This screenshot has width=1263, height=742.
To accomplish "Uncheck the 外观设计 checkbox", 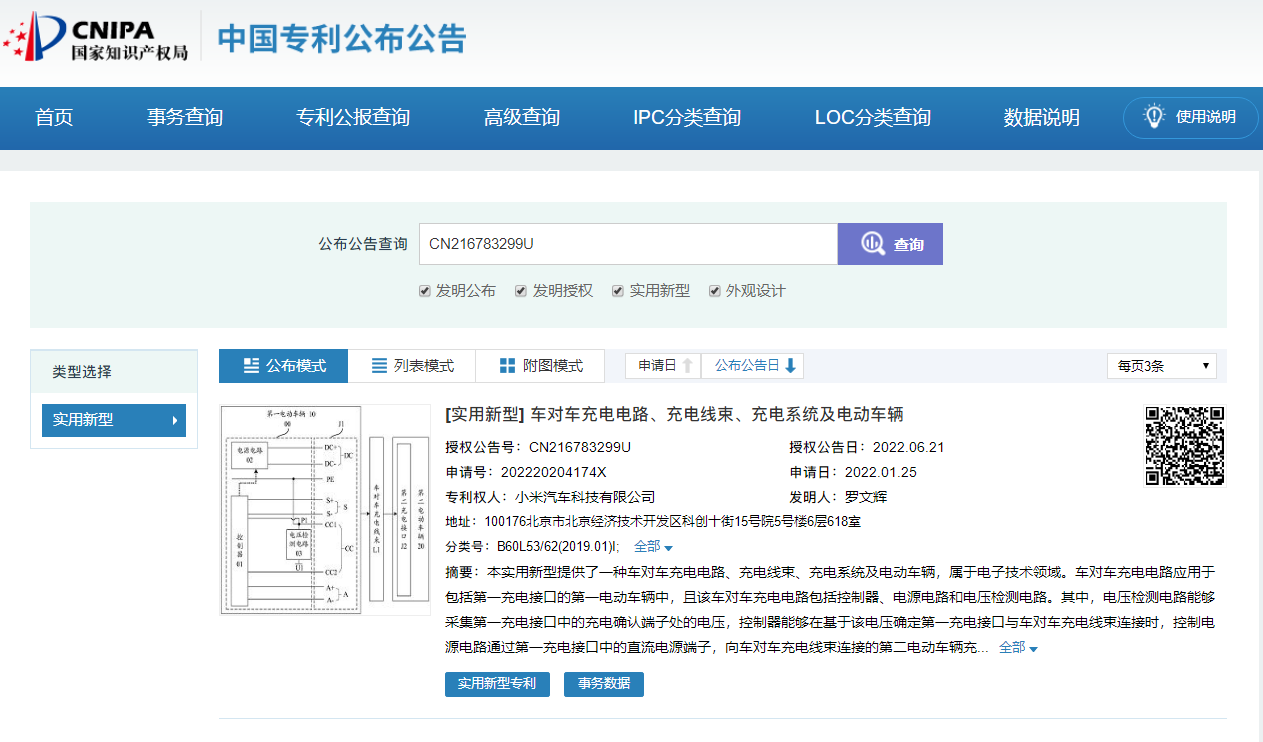I will pyautogui.click(x=715, y=291).
